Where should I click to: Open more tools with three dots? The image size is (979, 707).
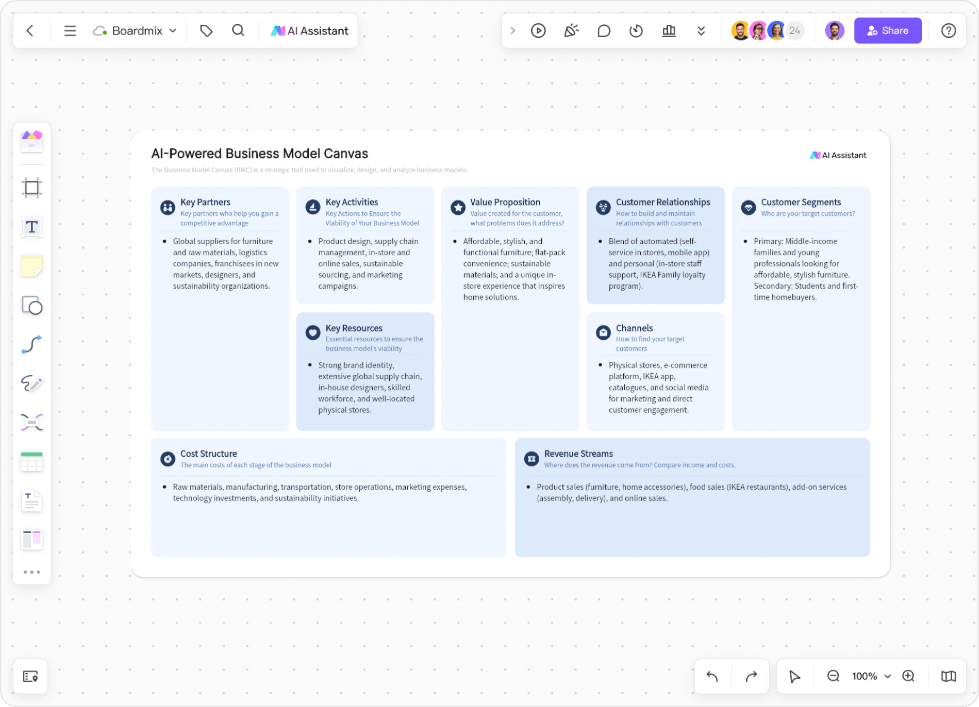tap(32, 572)
